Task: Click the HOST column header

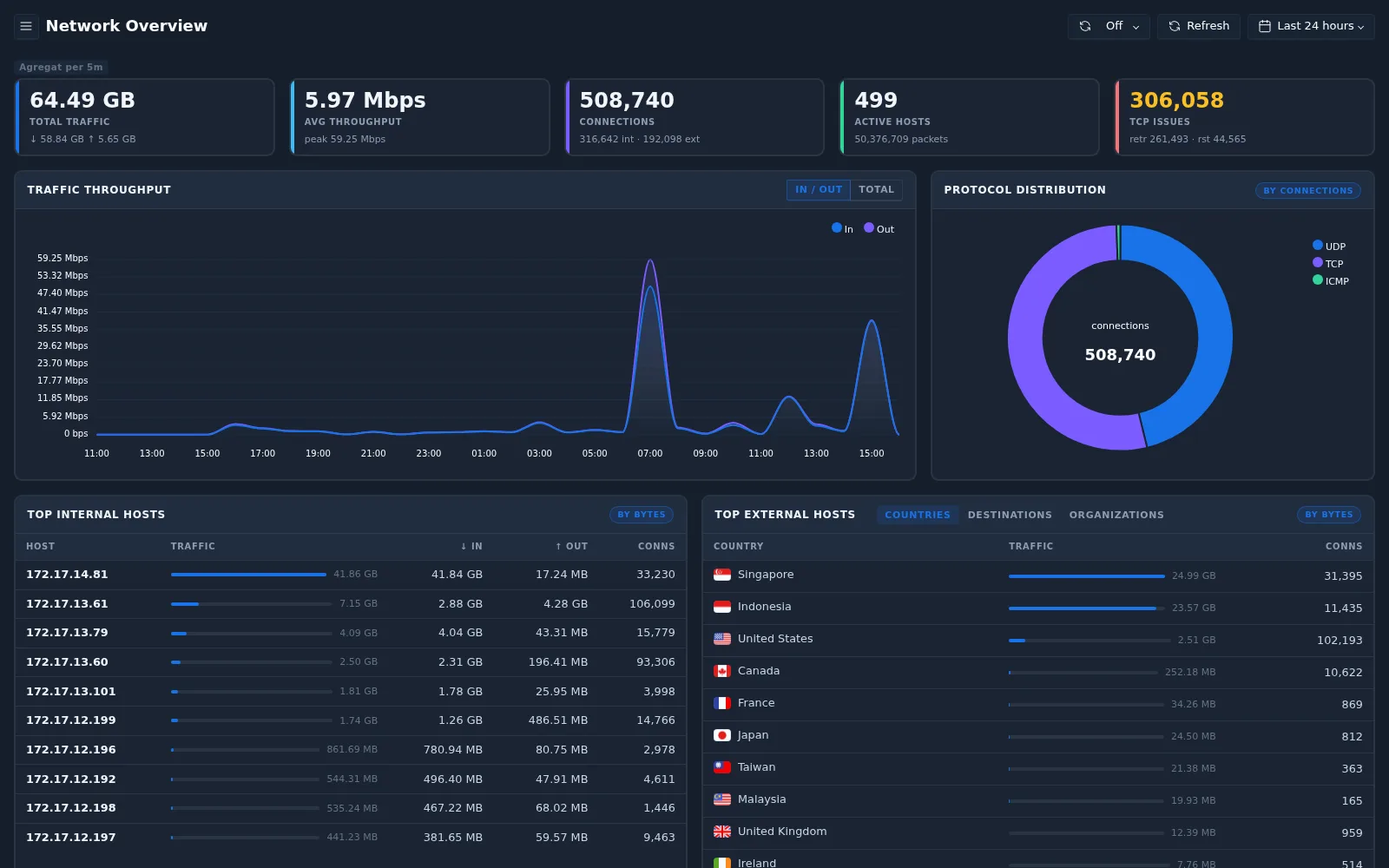Action: coord(40,546)
